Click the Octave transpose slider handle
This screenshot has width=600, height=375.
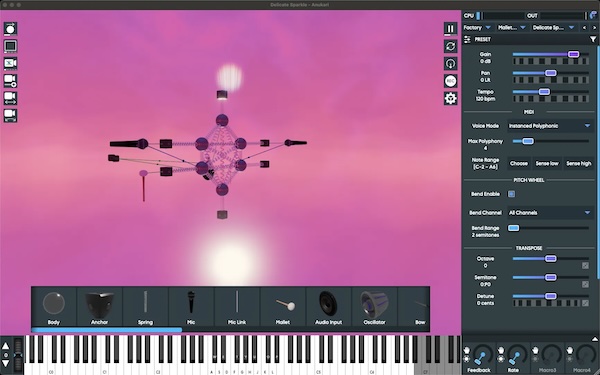(551, 259)
